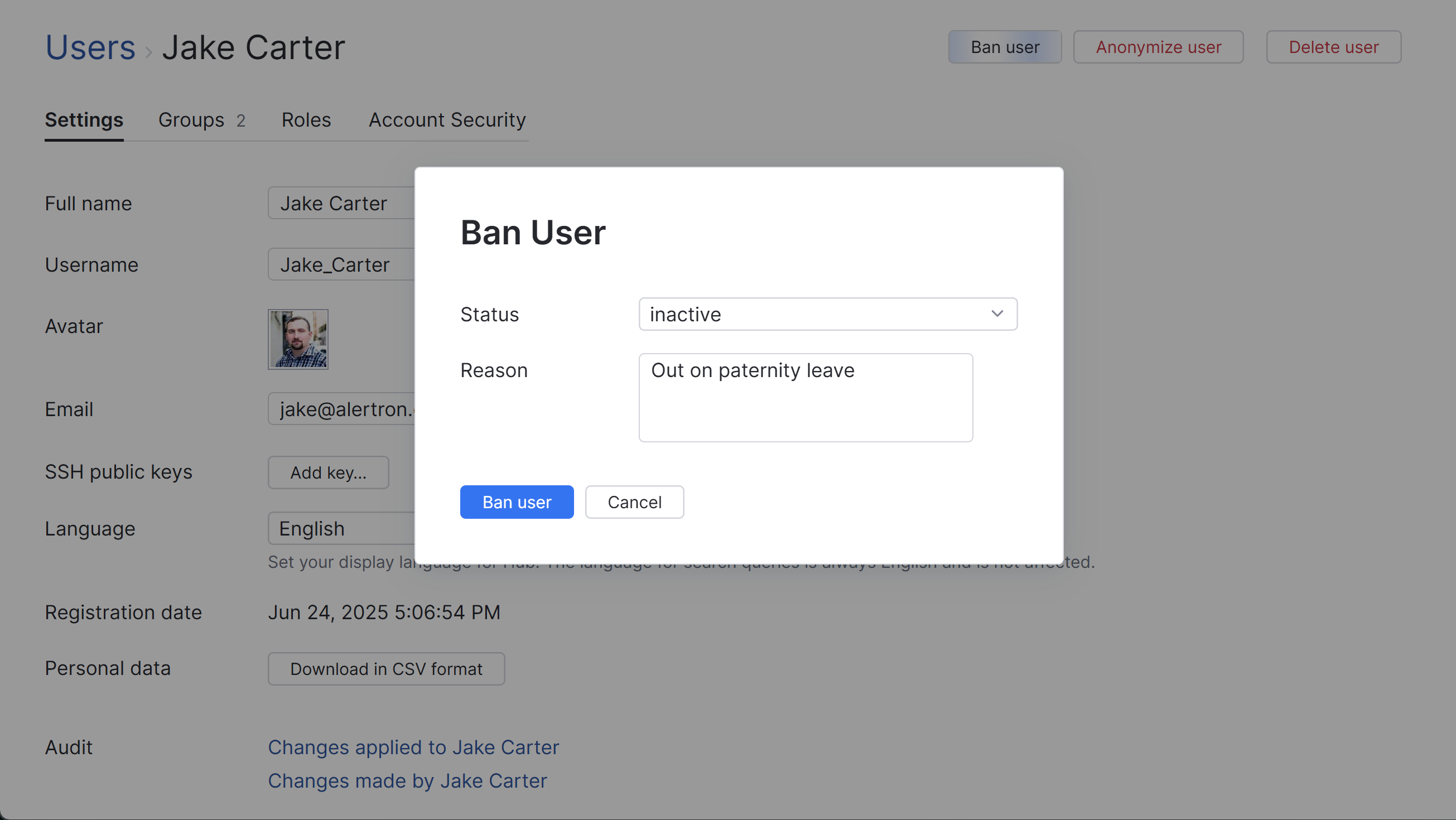Select the Roles tab
The width and height of the screenshot is (1456, 820).
tap(306, 120)
